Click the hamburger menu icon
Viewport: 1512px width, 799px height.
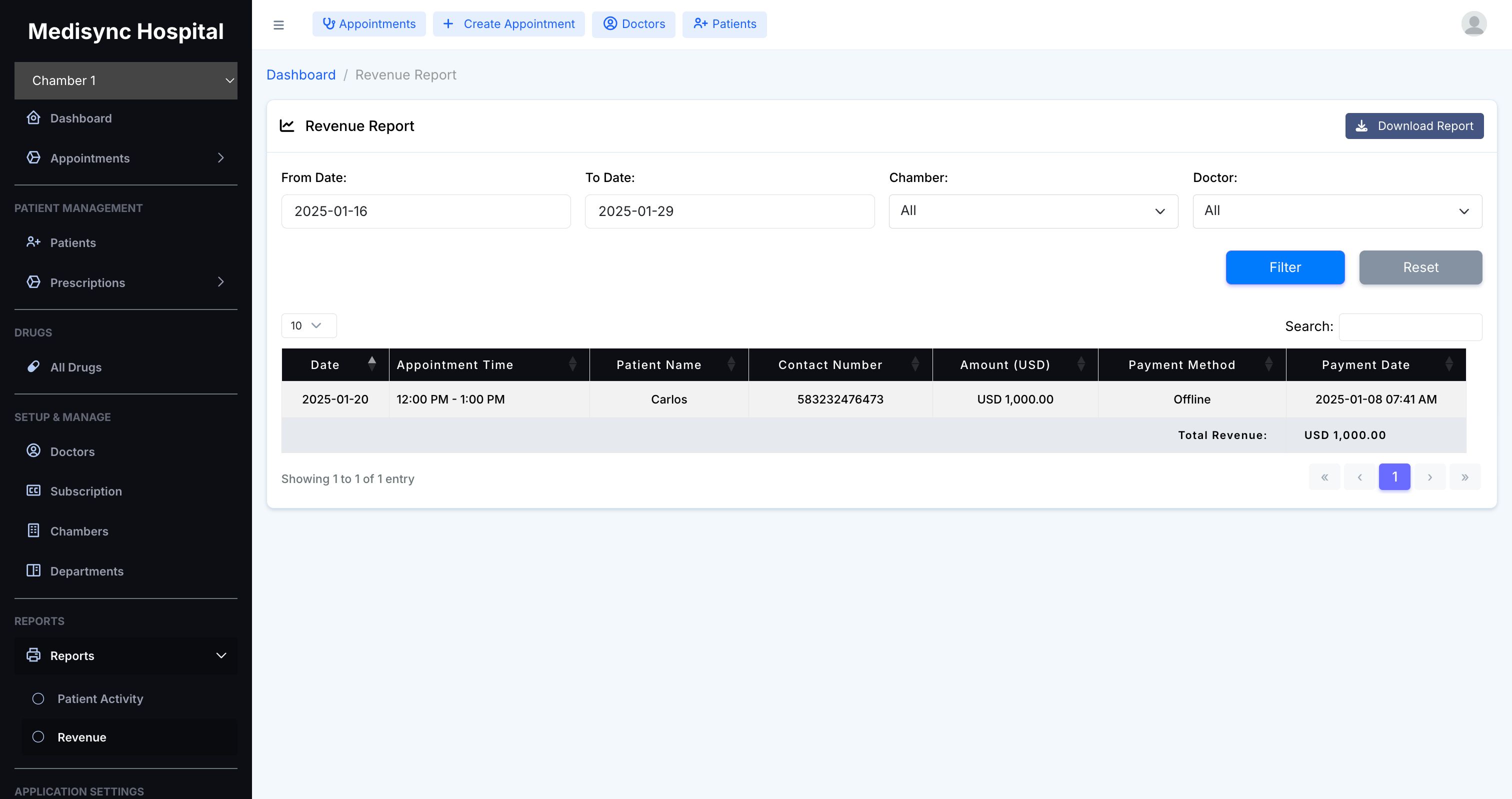278,24
